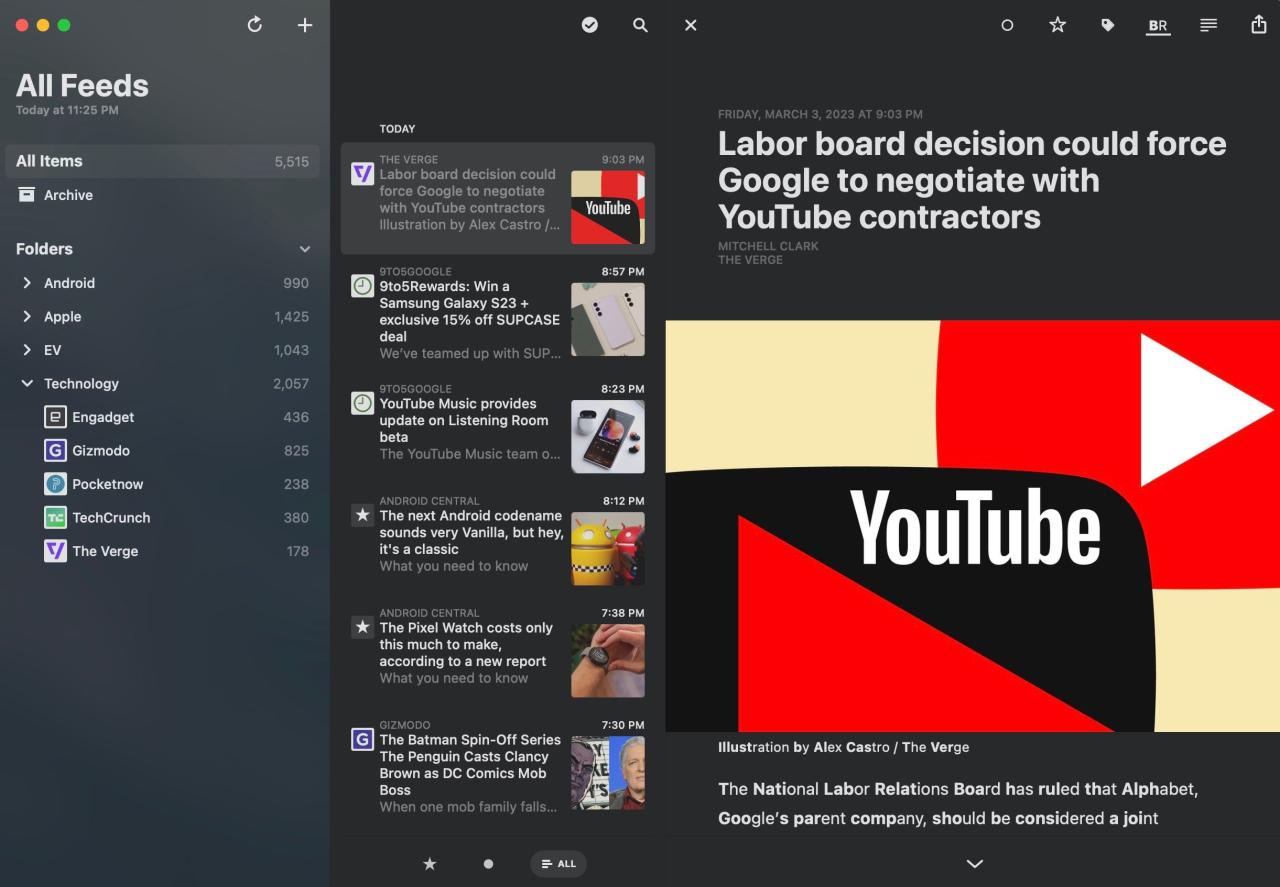This screenshot has height=887, width=1280.
Task: Expand the Android folder
Action: (x=27, y=283)
